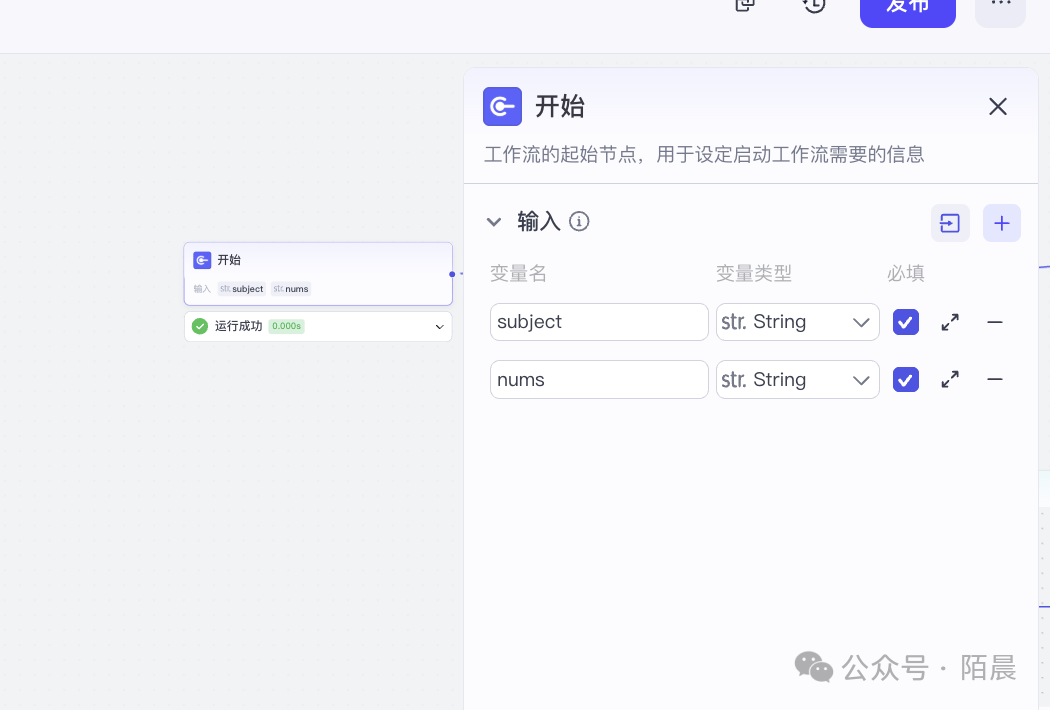Remove the subject variable with minus icon
1050x710 pixels.
(995, 322)
